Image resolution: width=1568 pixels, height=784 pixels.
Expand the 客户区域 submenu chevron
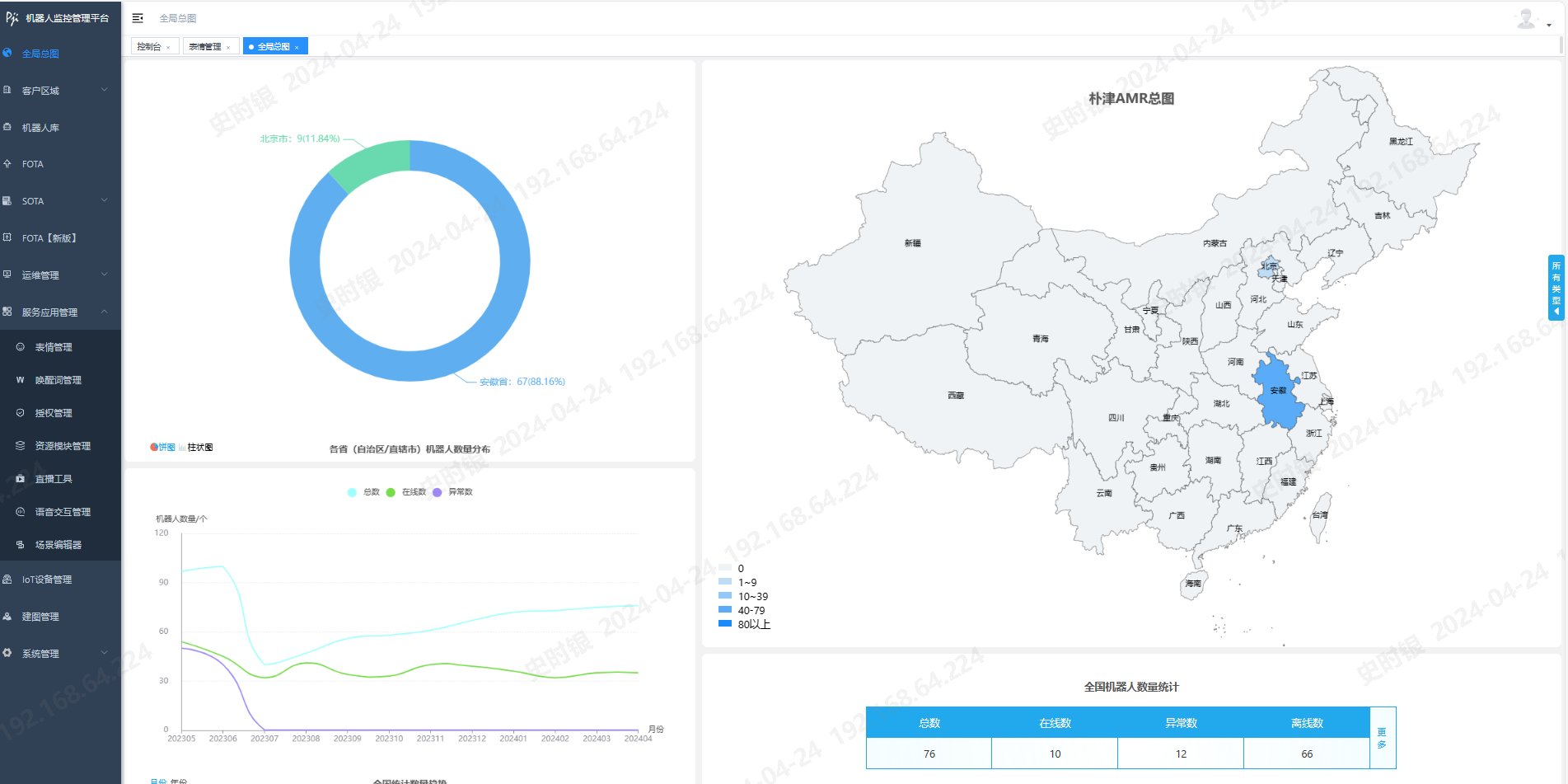[104, 90]
